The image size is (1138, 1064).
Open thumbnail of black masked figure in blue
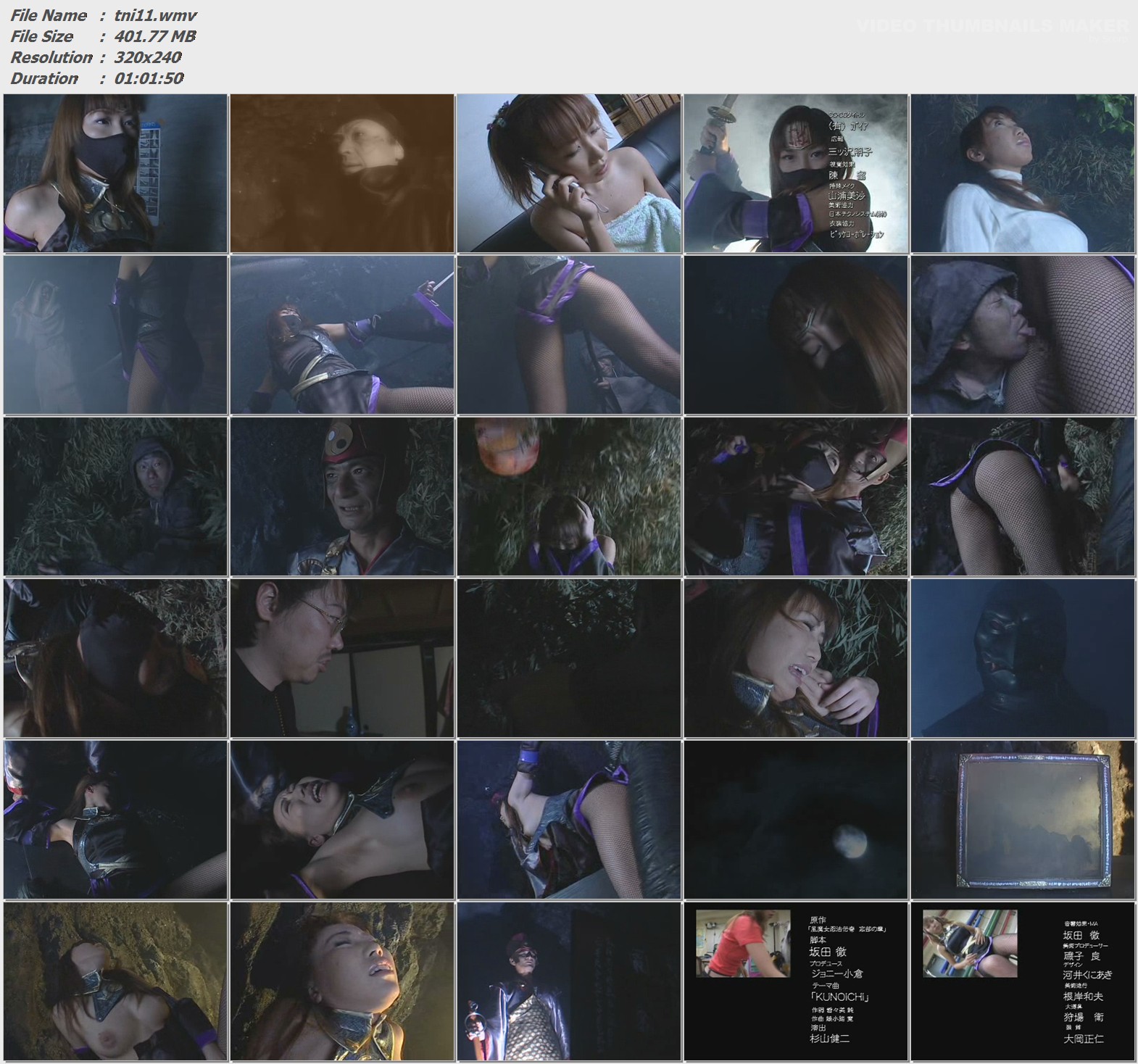tap(1023, 658)
